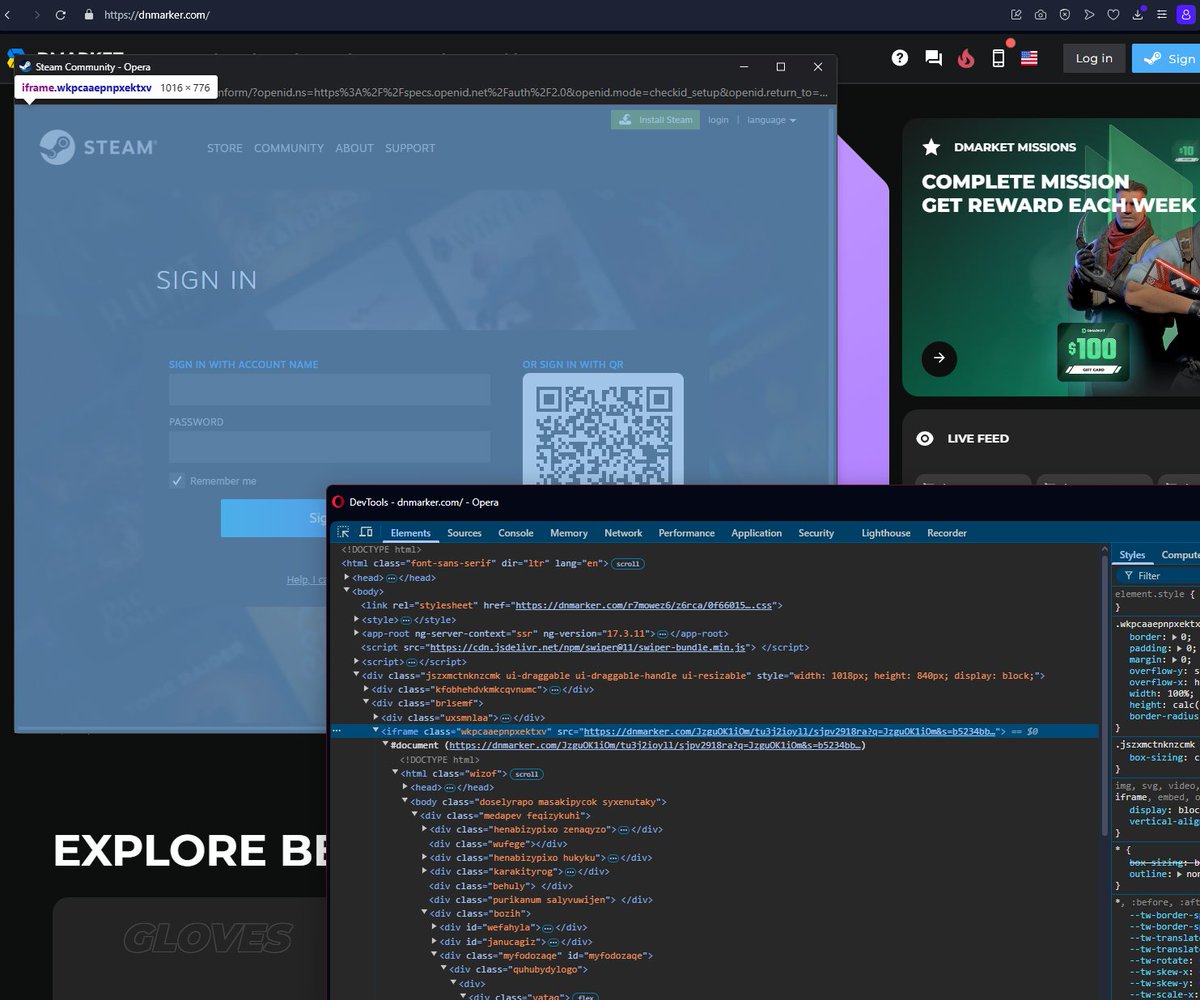Open the browser downloads icon
Viewport: 1200px width, 1000px height.
point(1138,14)
